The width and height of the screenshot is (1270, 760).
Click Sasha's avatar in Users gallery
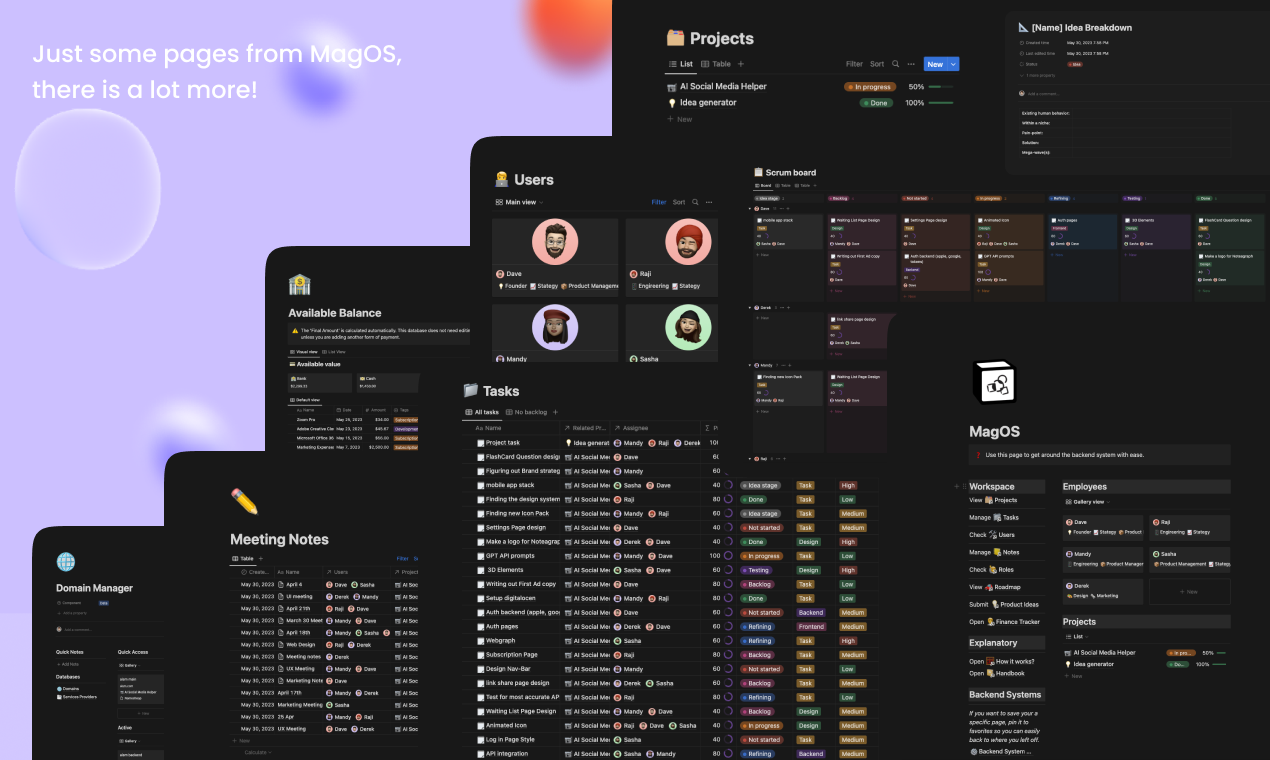pyautogui.click(x=689, y=328)
